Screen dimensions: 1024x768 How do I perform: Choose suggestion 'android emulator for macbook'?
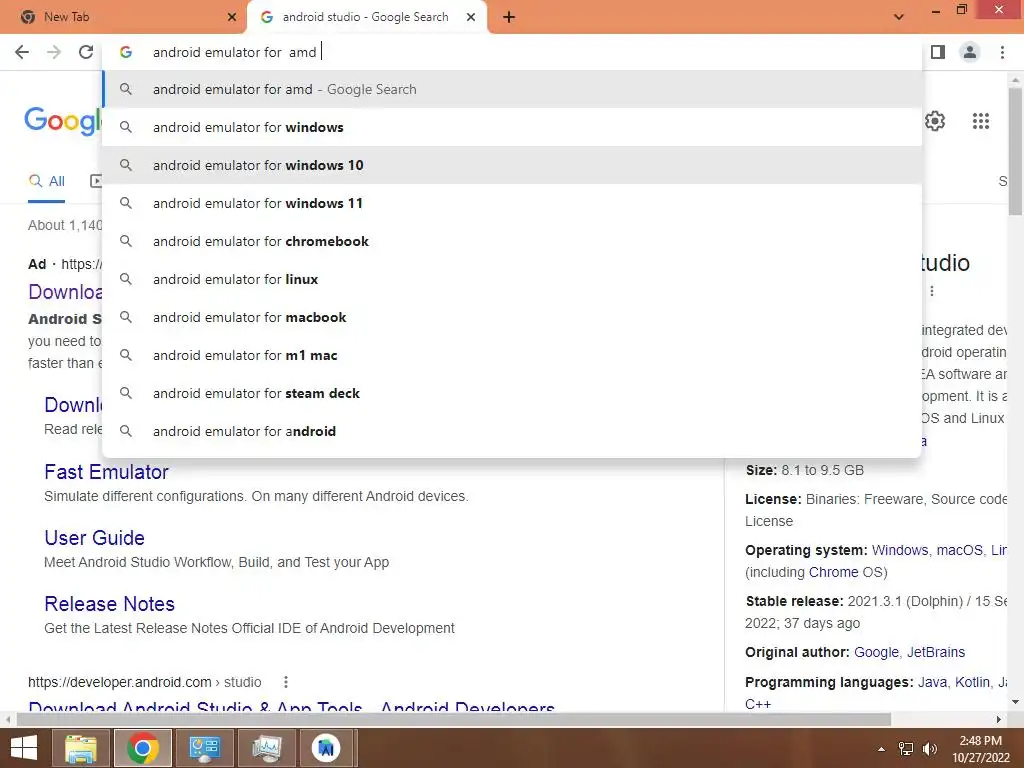pos(513,317)
